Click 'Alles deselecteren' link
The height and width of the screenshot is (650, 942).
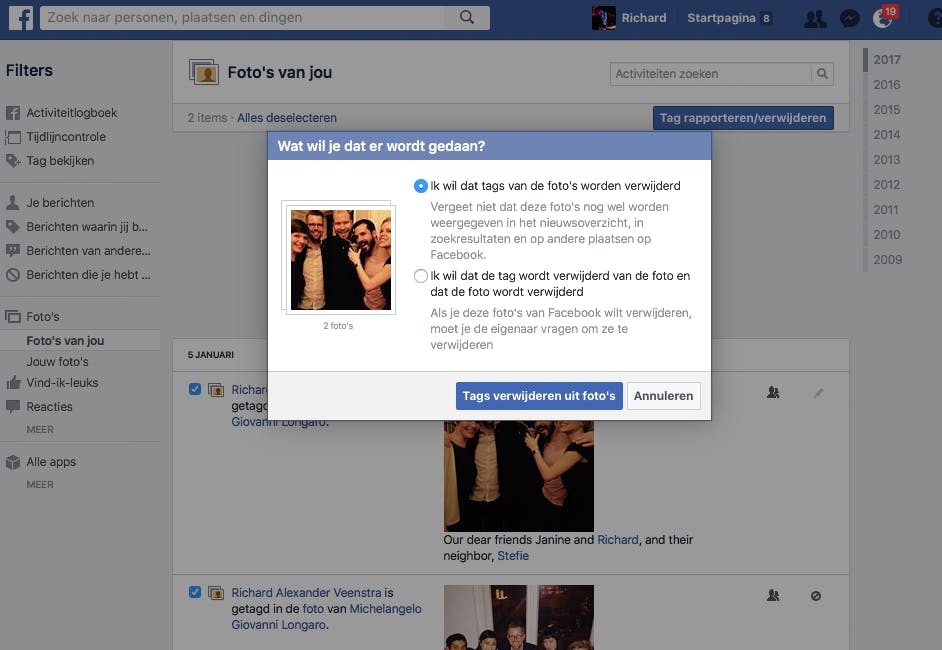pos(287,118)
